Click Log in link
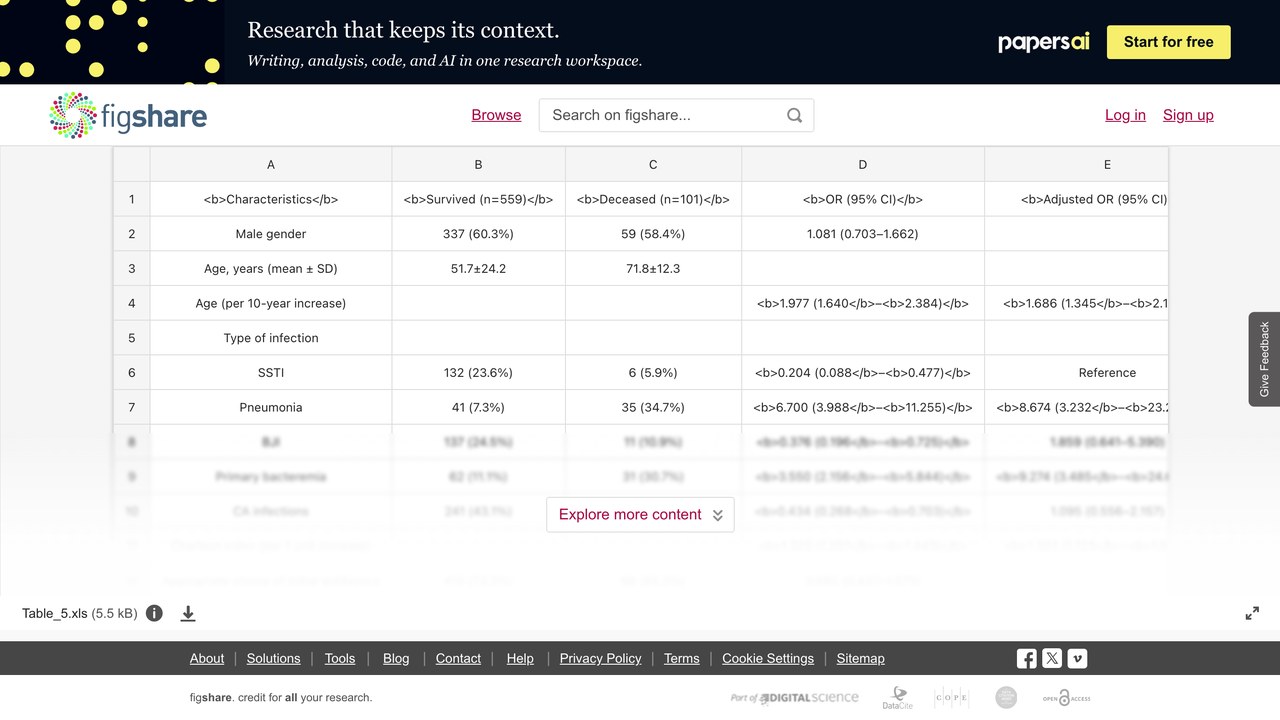The height and width of the screenshot is (720, 1280). pos(1125,115)
